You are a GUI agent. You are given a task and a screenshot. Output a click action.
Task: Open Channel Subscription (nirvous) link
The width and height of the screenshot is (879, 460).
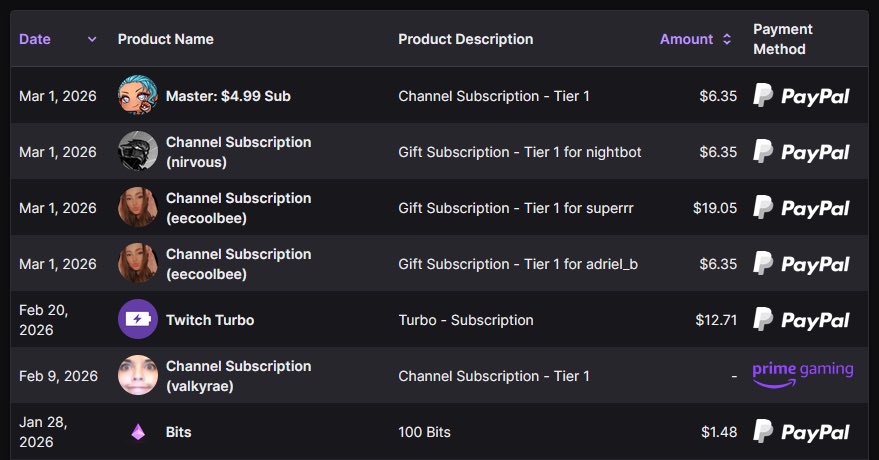pos(238,152)
